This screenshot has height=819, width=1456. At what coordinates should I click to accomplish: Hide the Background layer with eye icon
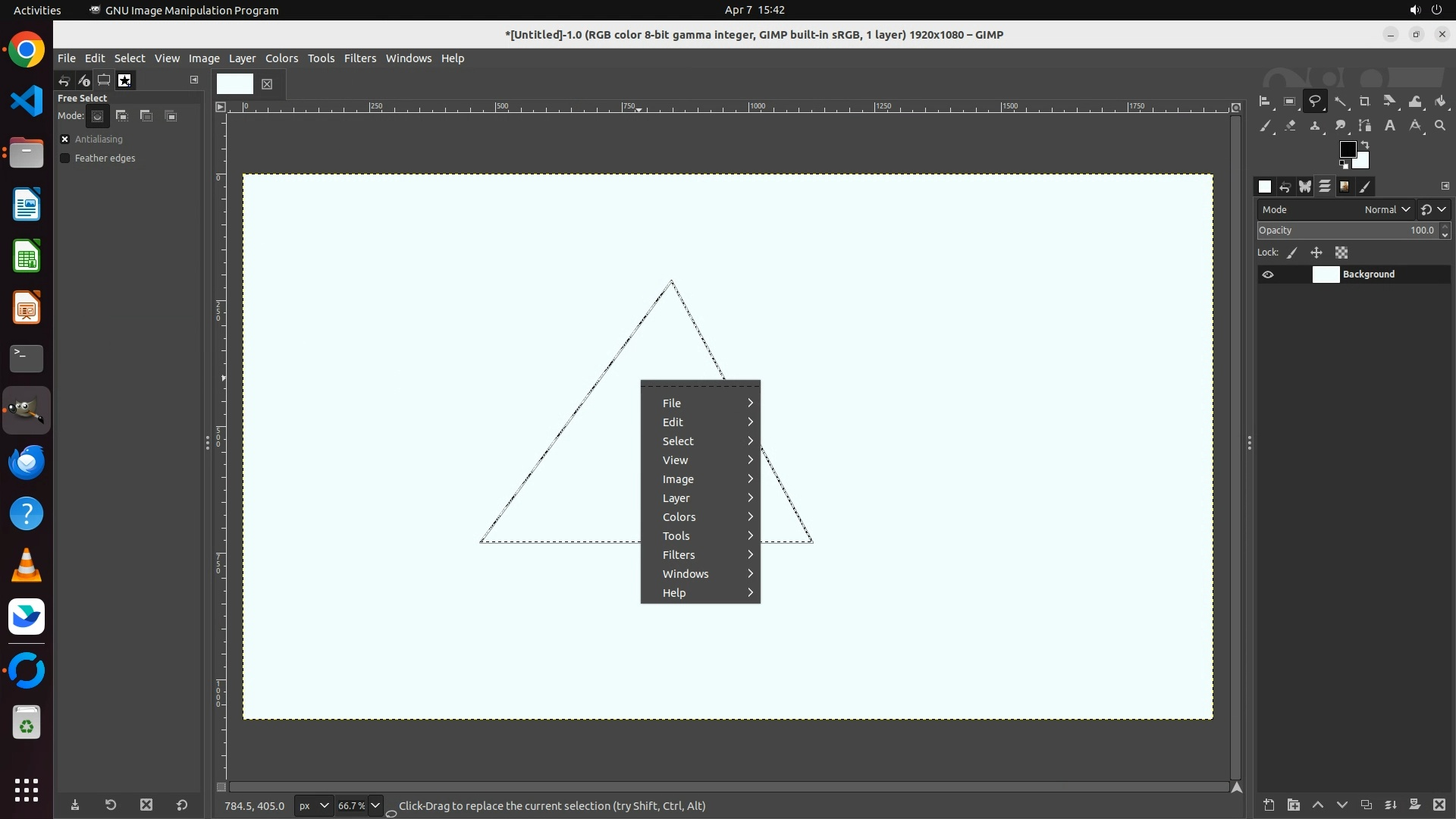click(x=1268, y=275)
